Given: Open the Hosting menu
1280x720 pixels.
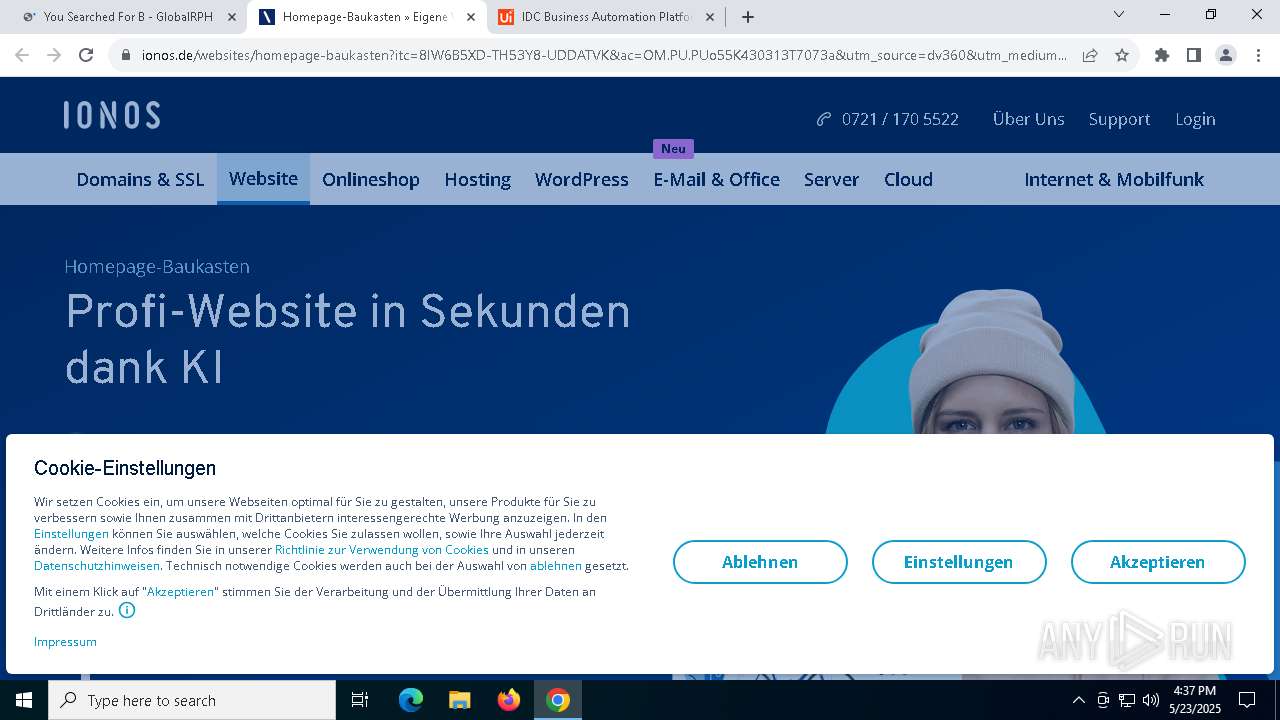Looking at the screenshot, I should pyautogui.click(x=477, y=180).
